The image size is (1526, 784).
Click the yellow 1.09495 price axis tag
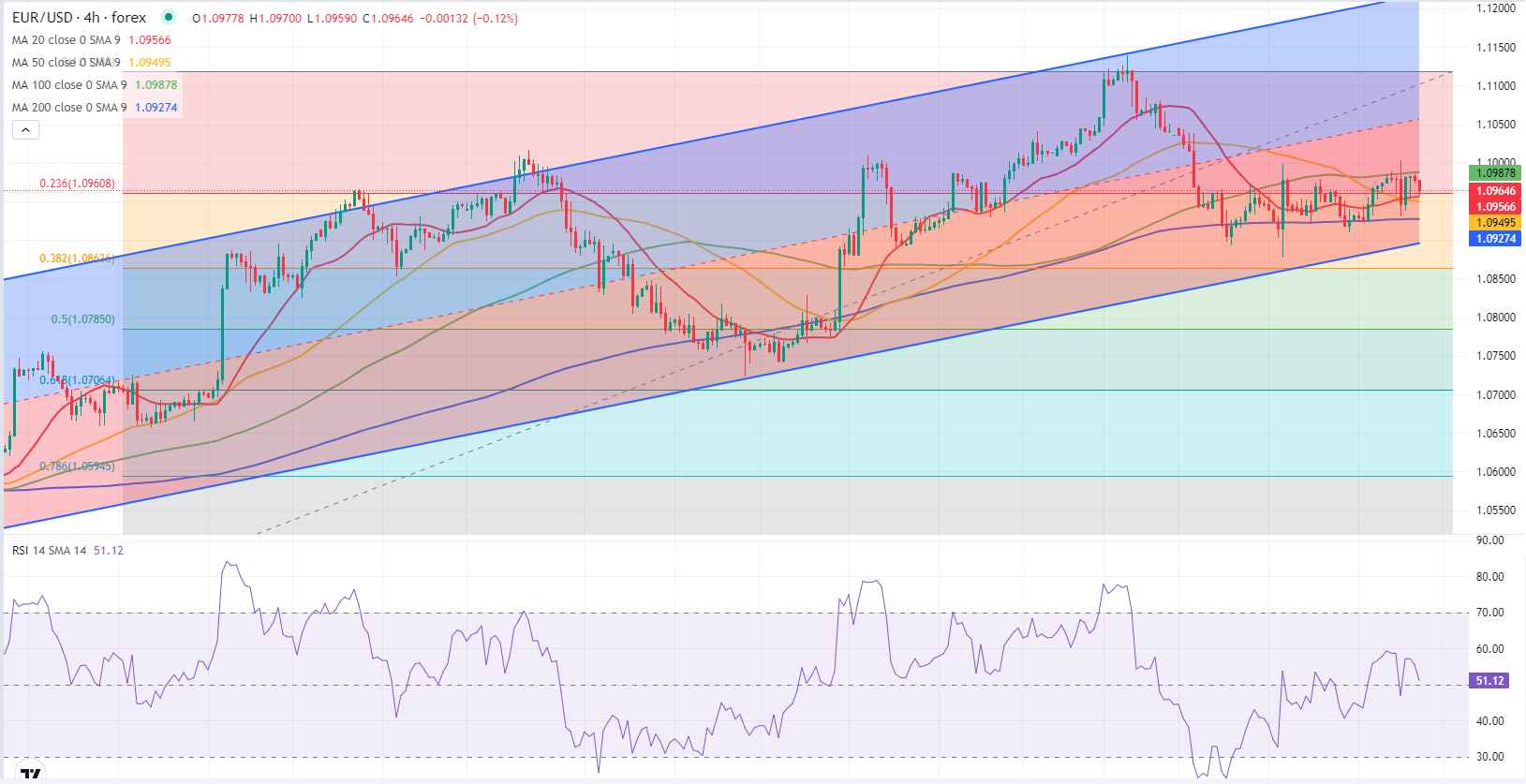pos(1496,223)
